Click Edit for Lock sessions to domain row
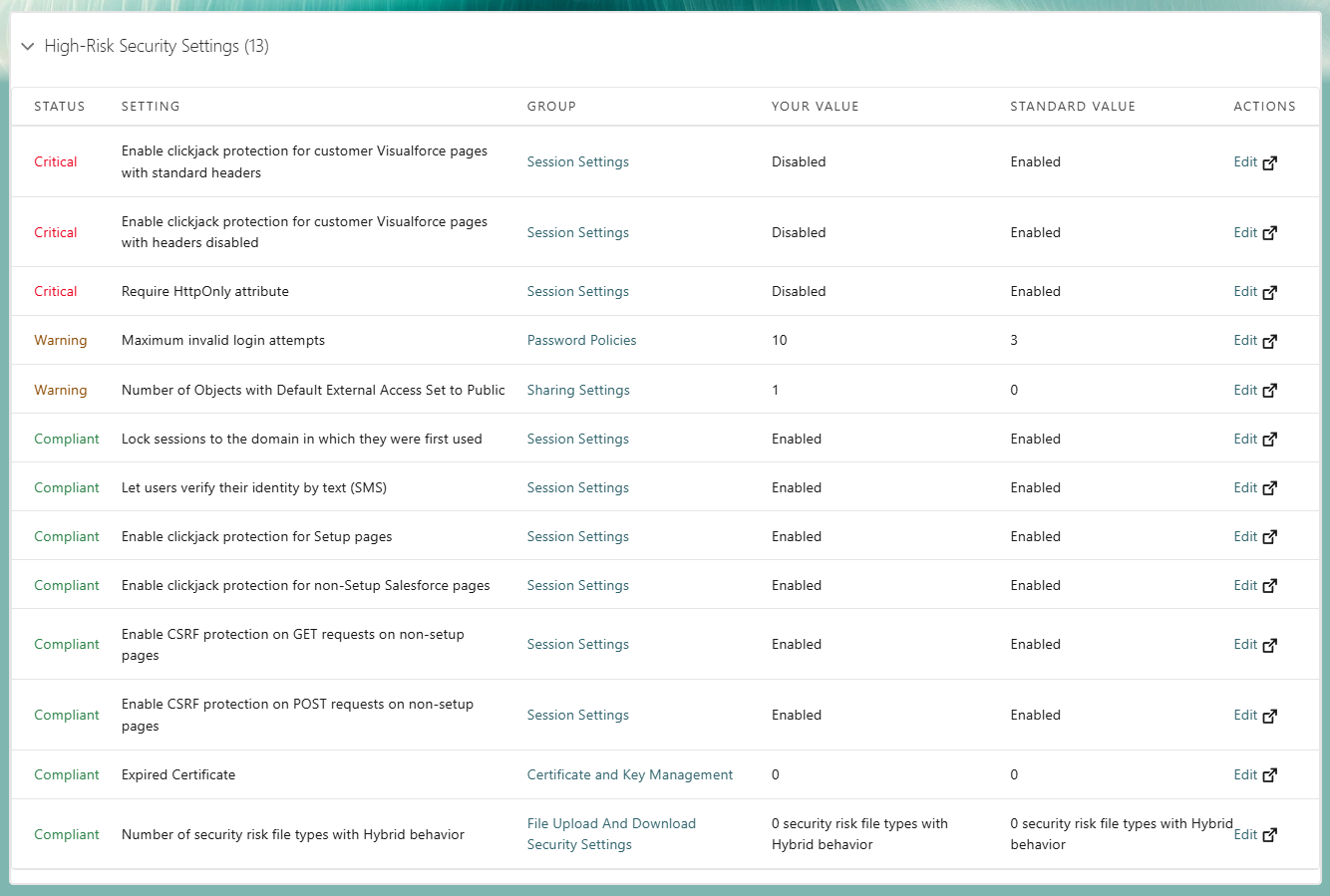Image resolution: width=1330 pixels, height=896 pixels. [x=1244, y=439]
